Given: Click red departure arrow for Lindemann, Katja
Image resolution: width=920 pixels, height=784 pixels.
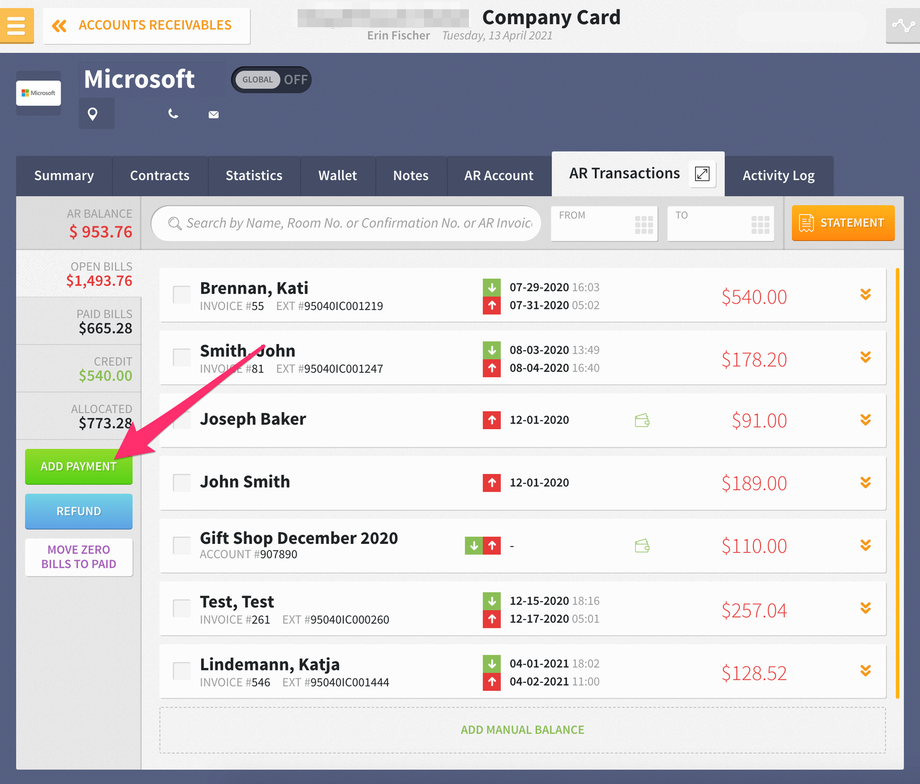Looking at the screenshot, I should click(x=492, y=682).
